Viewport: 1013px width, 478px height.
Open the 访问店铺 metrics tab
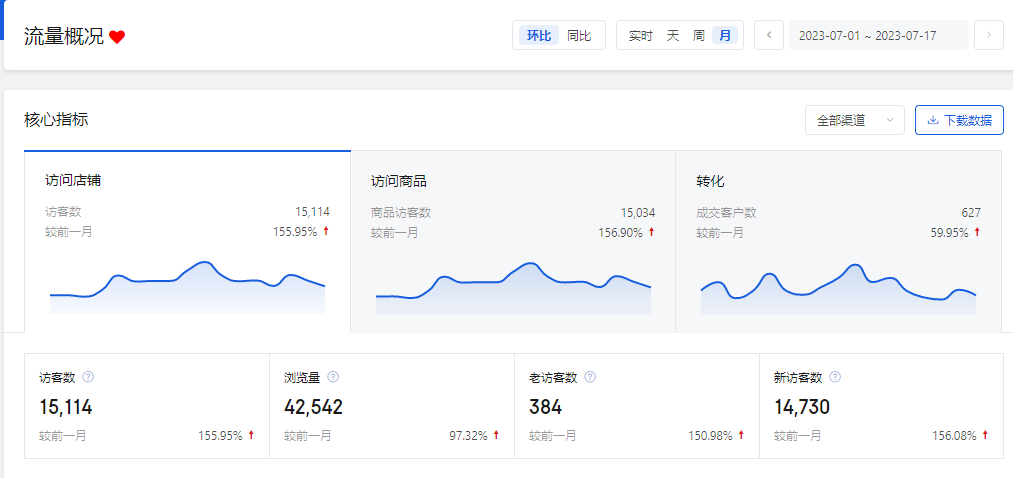pyautogui.click(x=187, y=240)
